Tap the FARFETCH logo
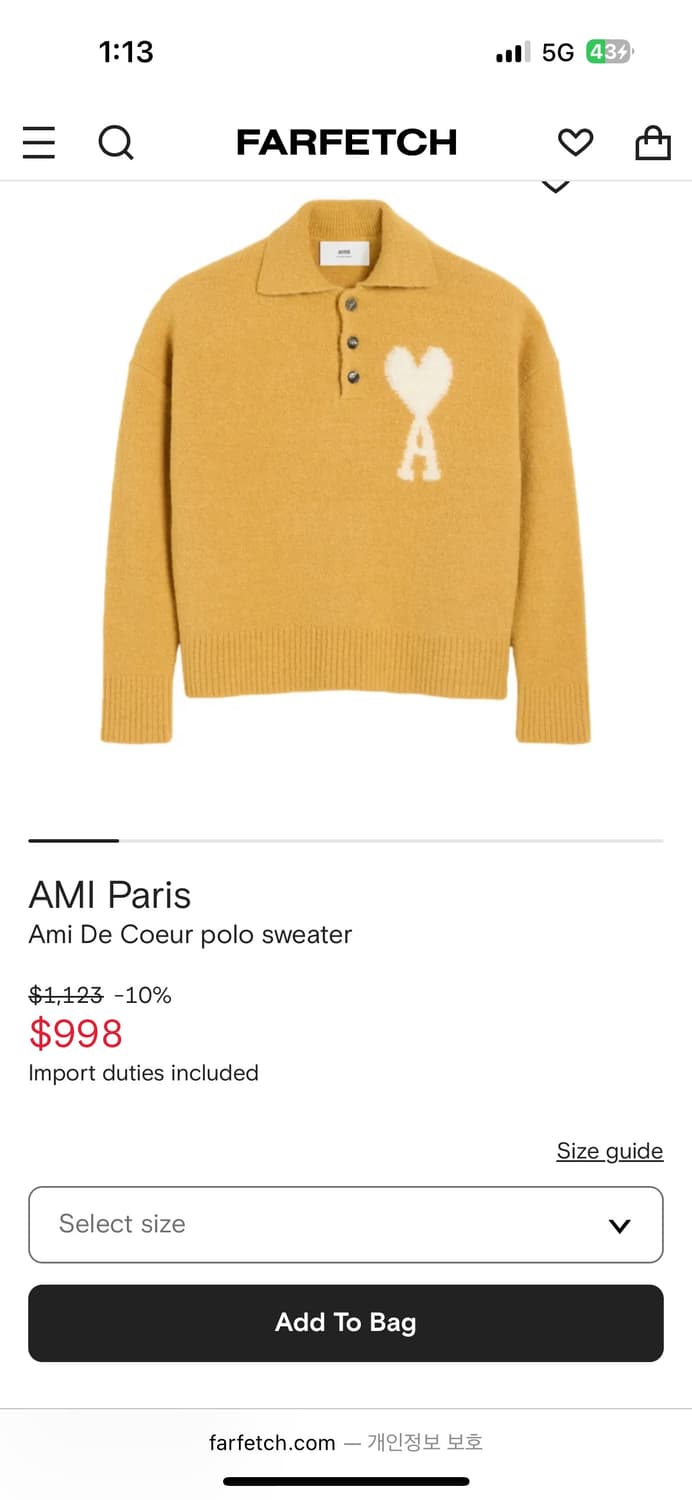692x1500 pixels. click(346, 143)
